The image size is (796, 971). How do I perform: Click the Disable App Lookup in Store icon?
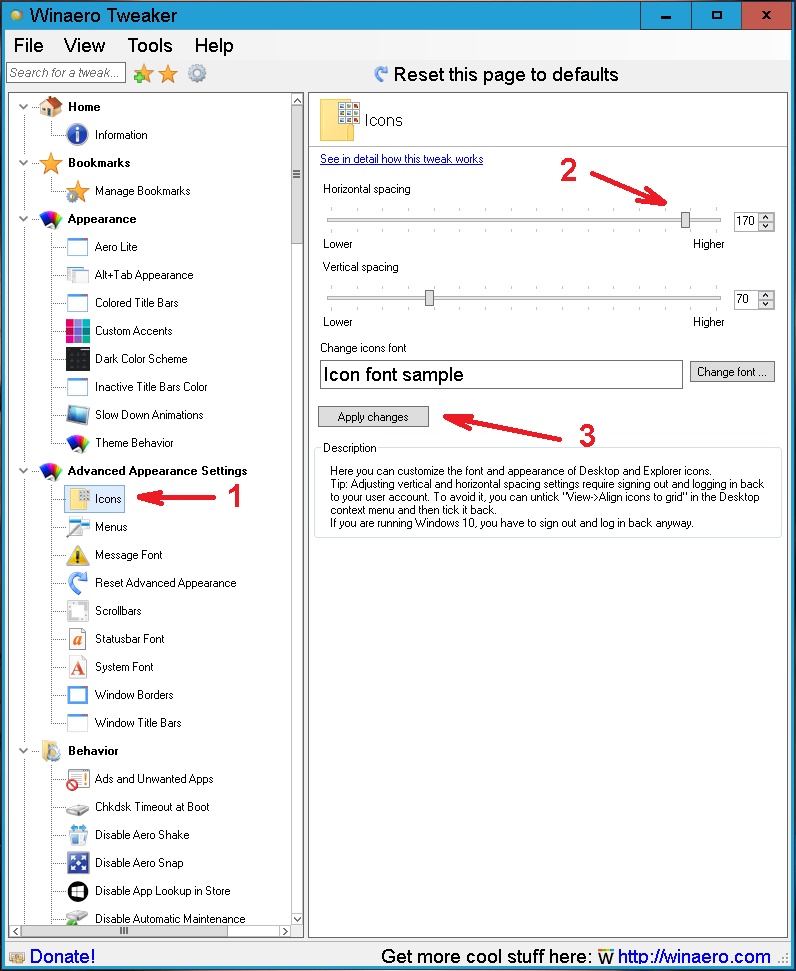pos(77,890)
